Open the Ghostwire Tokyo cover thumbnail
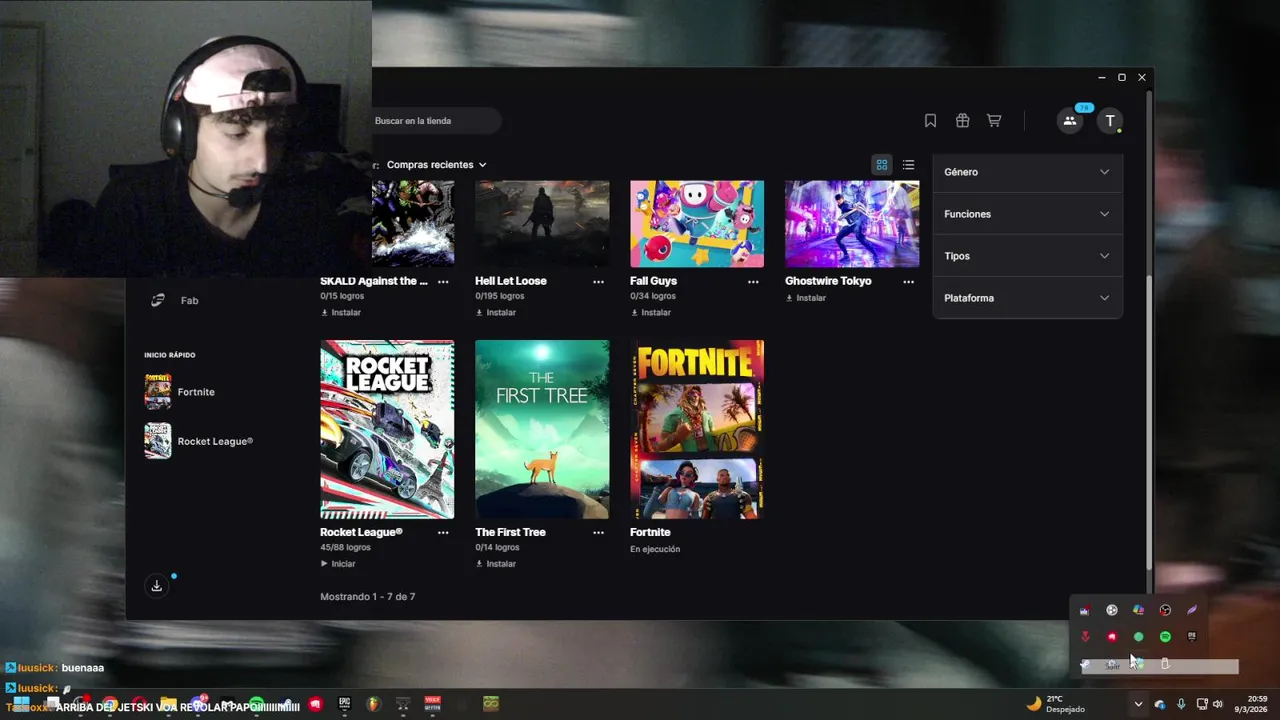 852,224
